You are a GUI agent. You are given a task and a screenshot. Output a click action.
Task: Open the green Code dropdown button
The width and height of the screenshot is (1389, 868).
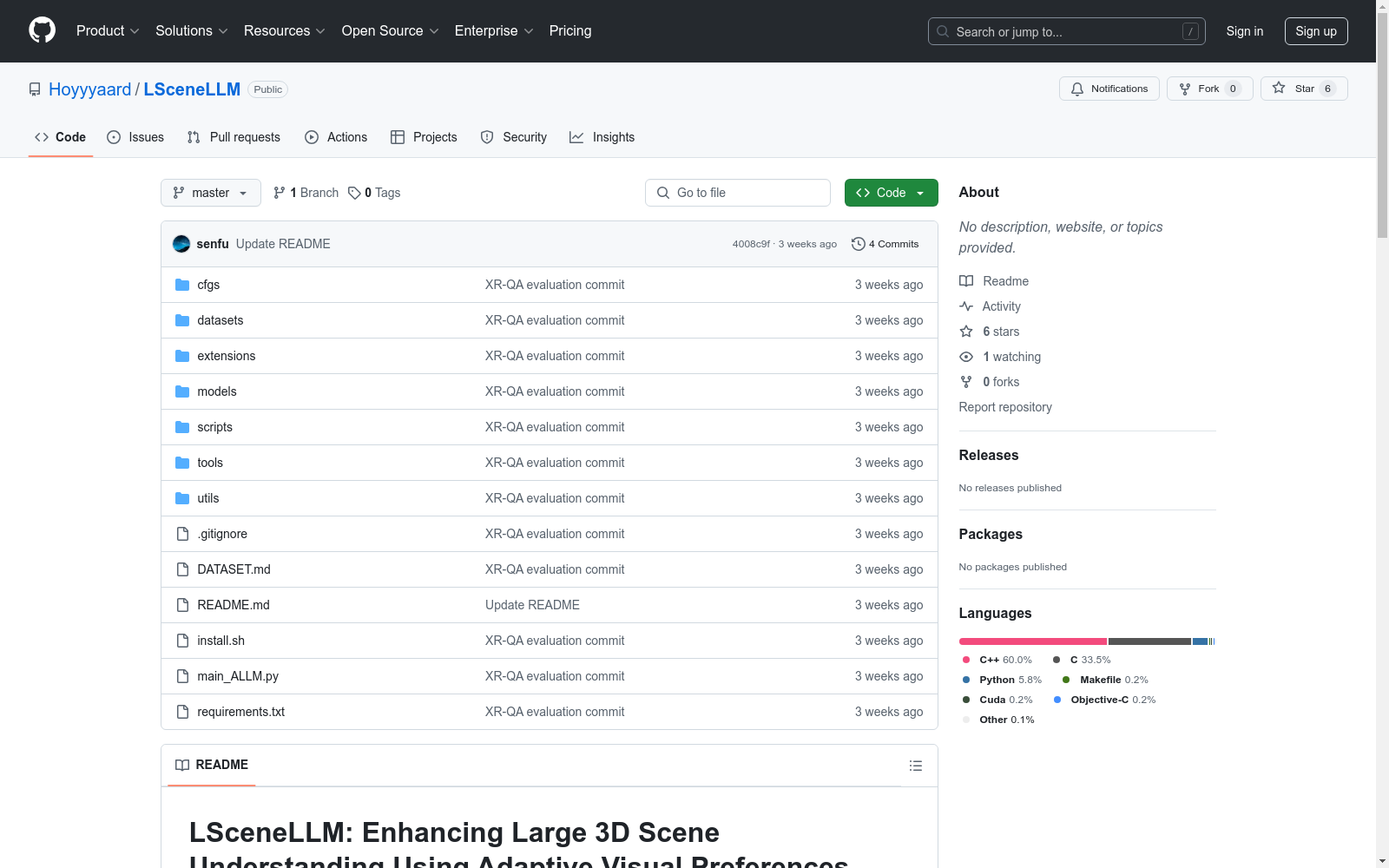(x=892, y=193)
